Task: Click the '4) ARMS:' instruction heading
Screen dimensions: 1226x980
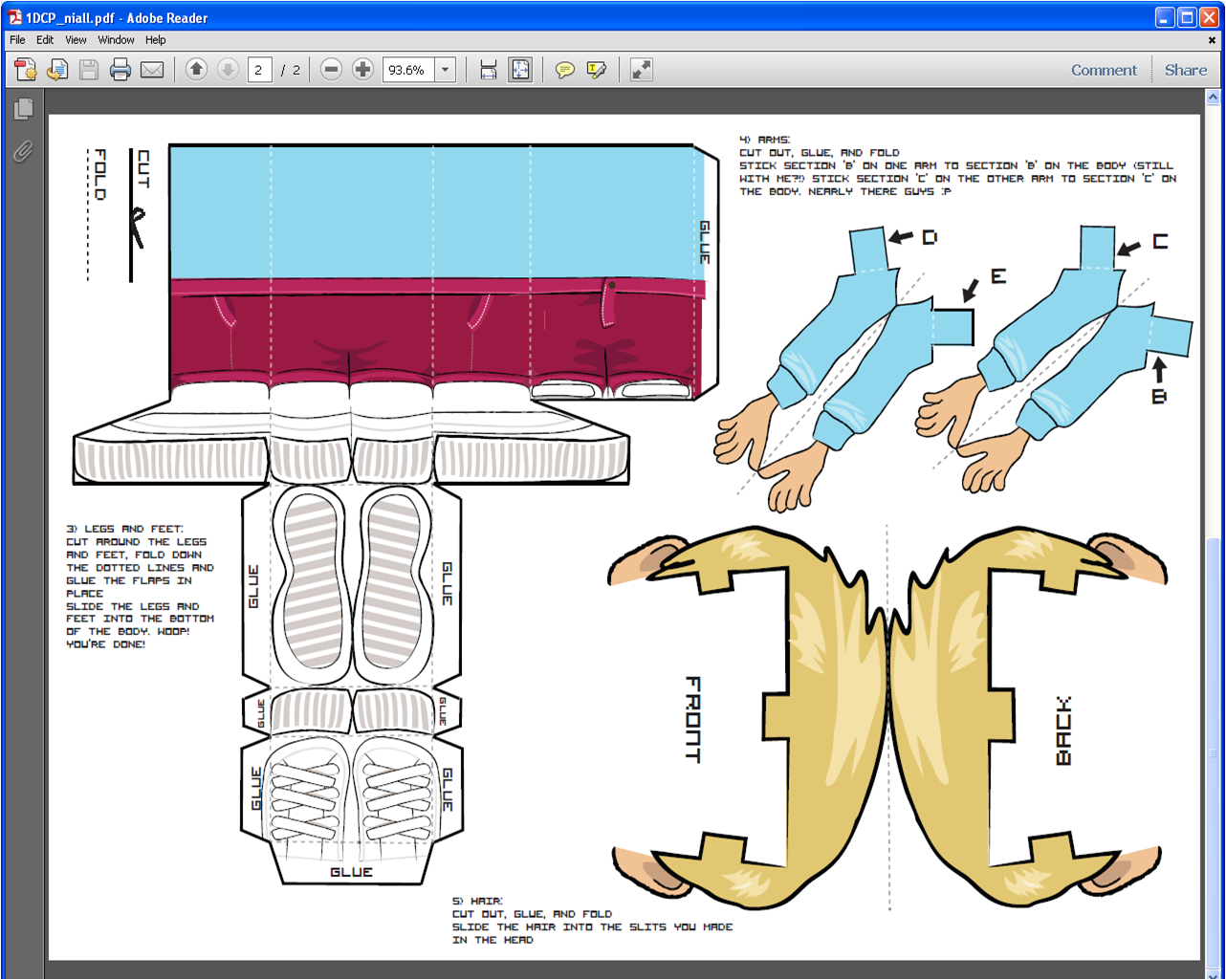Action: coord(765,140)
